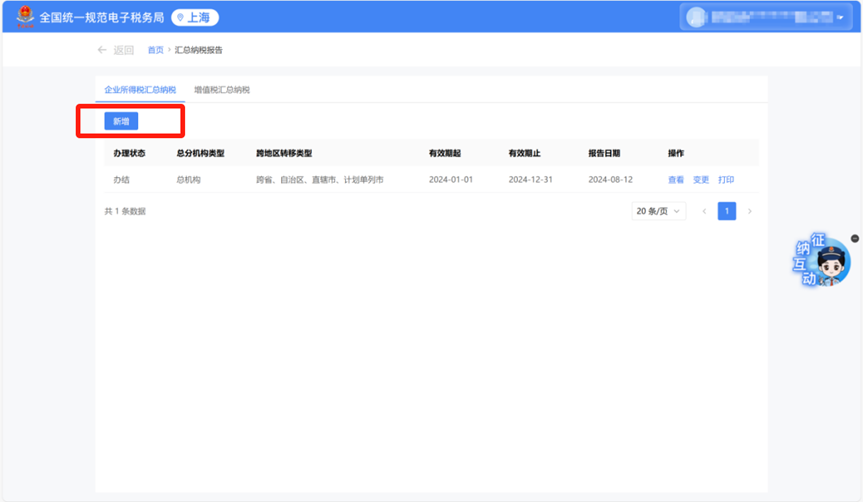This screenshot has width=863, height=502.
Task: Click the 打印 link in the row
Action: [x=726, y=180]
